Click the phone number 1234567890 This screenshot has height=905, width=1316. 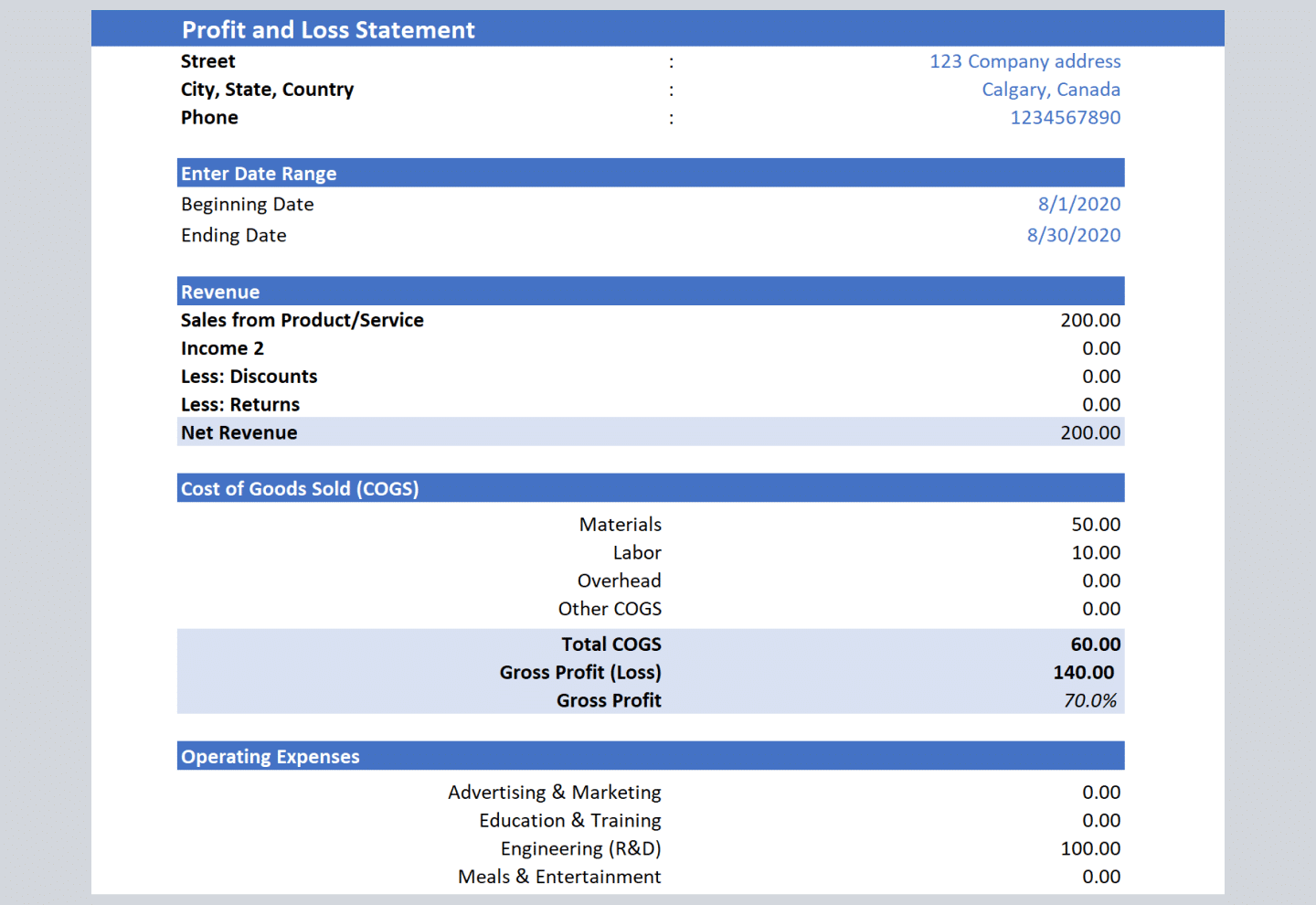point(1065,117)
